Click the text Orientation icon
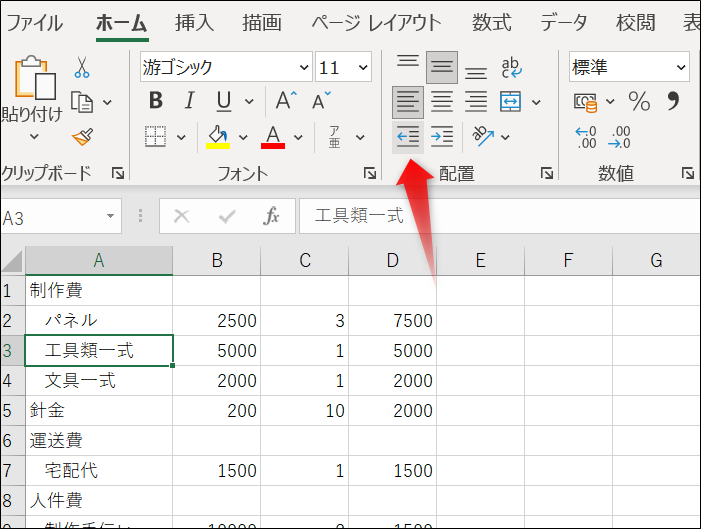This screenshot has height=529, width=701. click(483, 136)
